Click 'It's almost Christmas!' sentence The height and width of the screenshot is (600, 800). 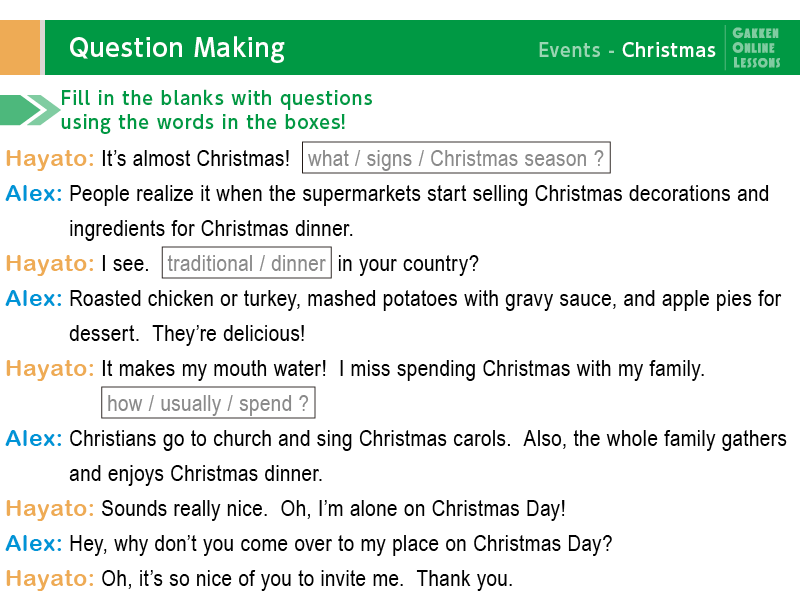pyautogui.click(x=195, y=159)
